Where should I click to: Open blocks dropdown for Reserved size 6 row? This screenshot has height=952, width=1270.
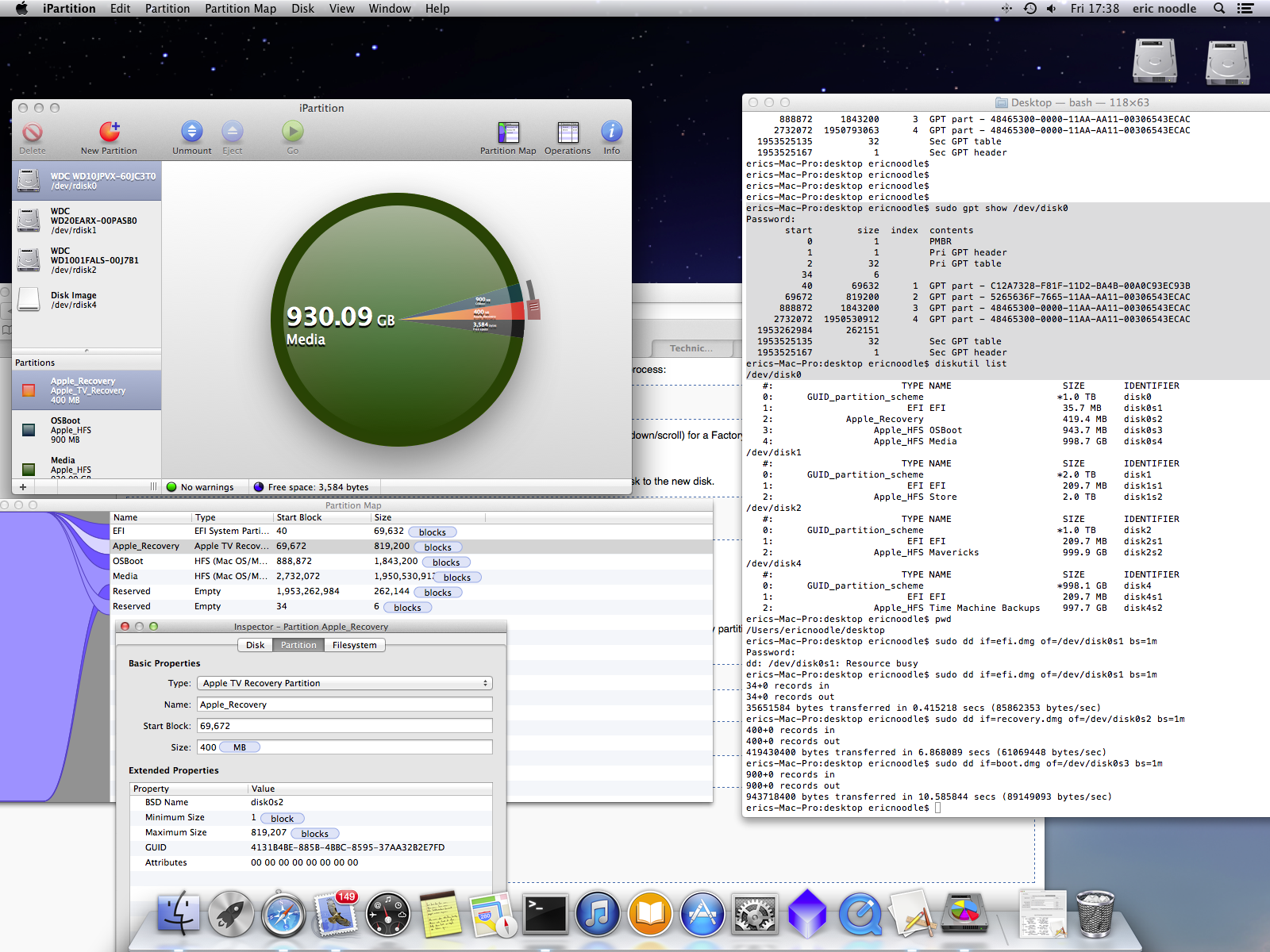pos(408,608)
